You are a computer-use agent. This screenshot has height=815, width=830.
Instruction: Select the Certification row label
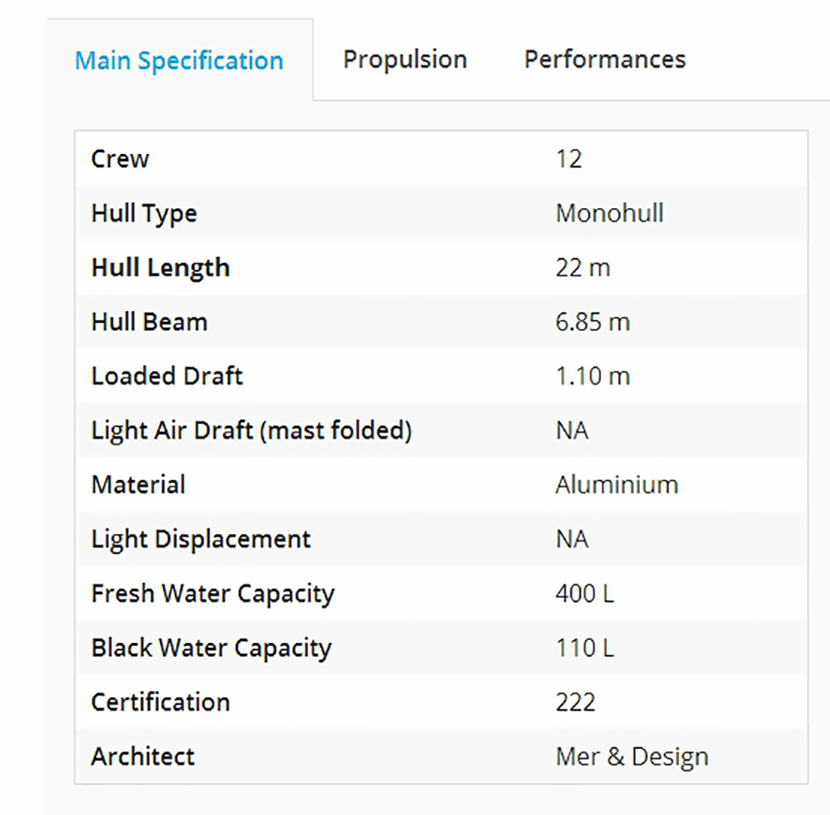(160, 702)
